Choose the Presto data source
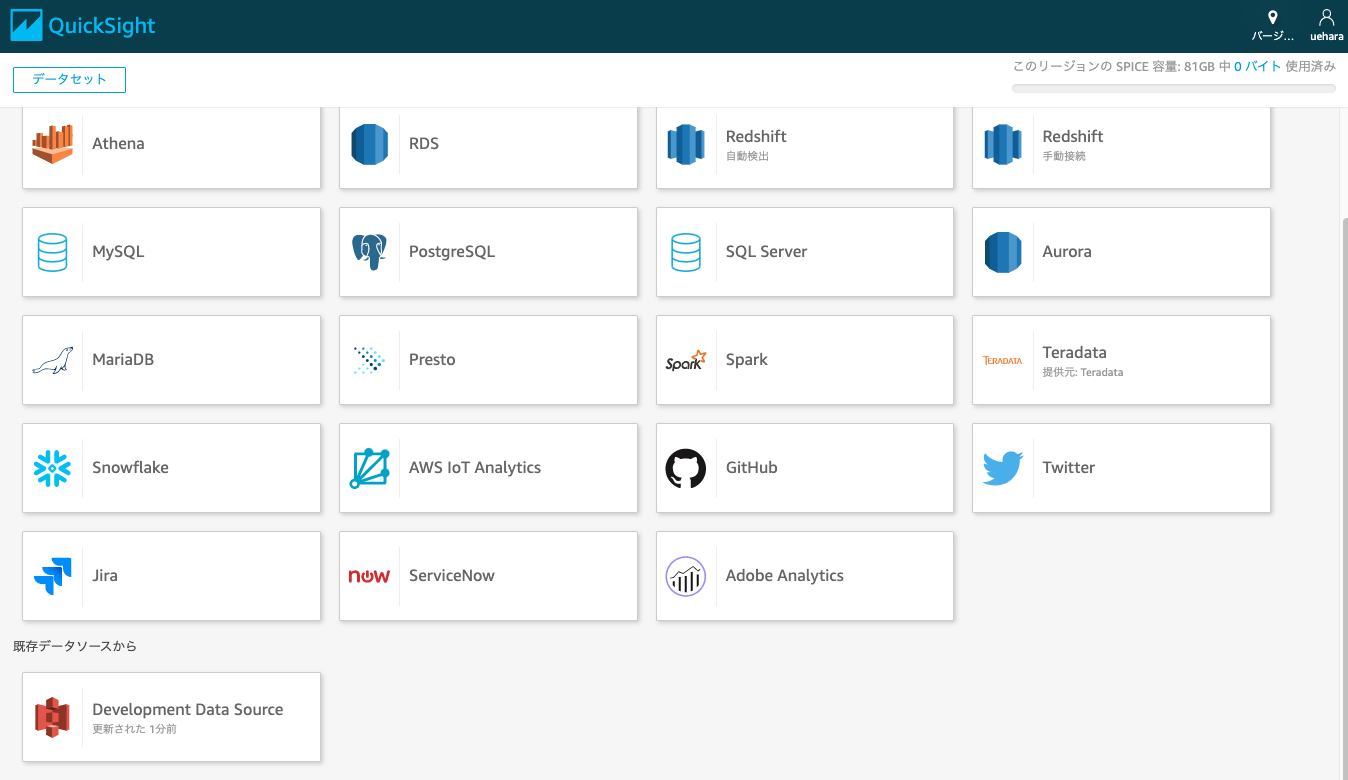This screenshot has height=780, width=1348. [487, 359]
